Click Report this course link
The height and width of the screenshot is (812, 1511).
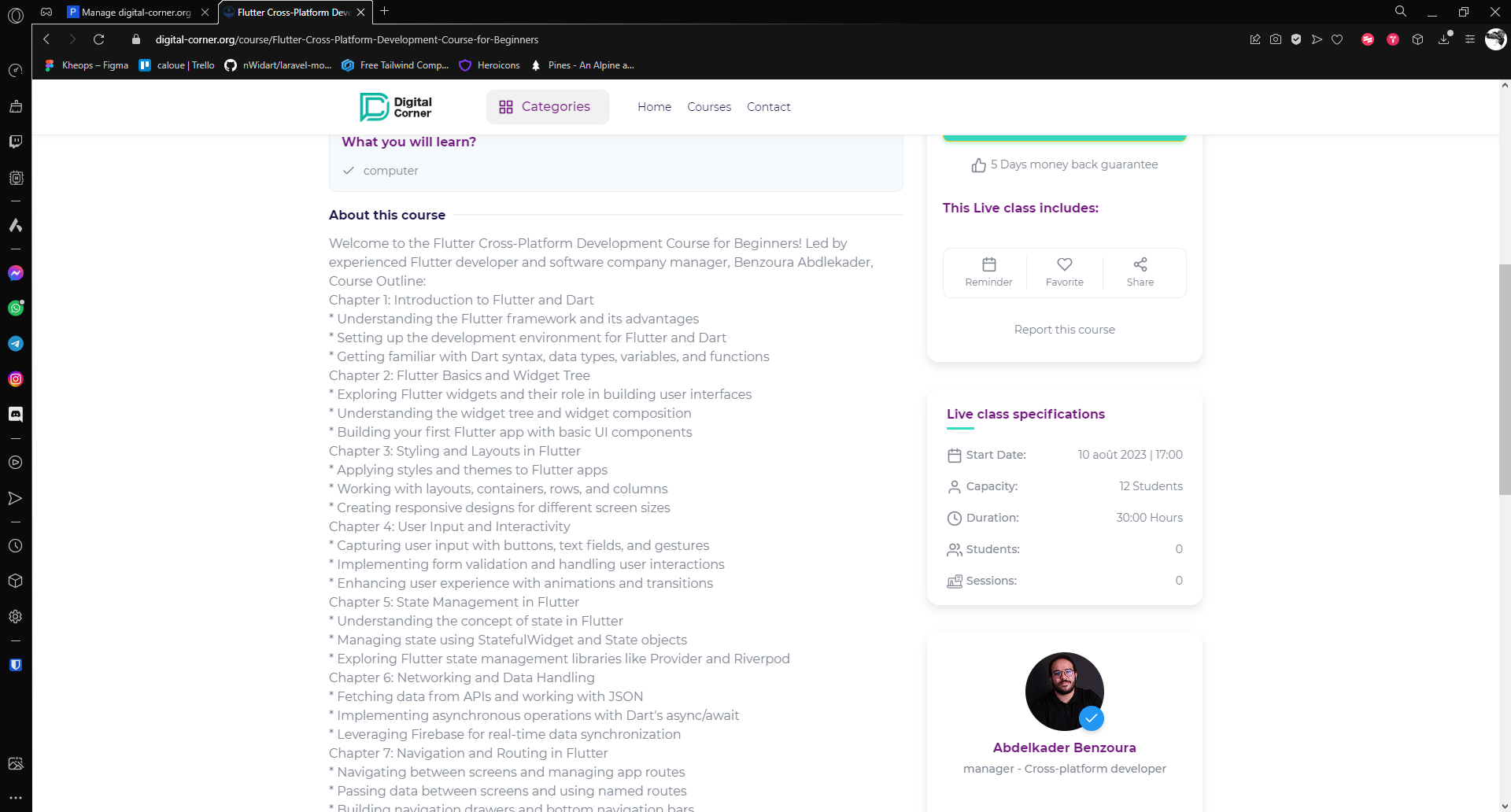[x=1064, y=330]
